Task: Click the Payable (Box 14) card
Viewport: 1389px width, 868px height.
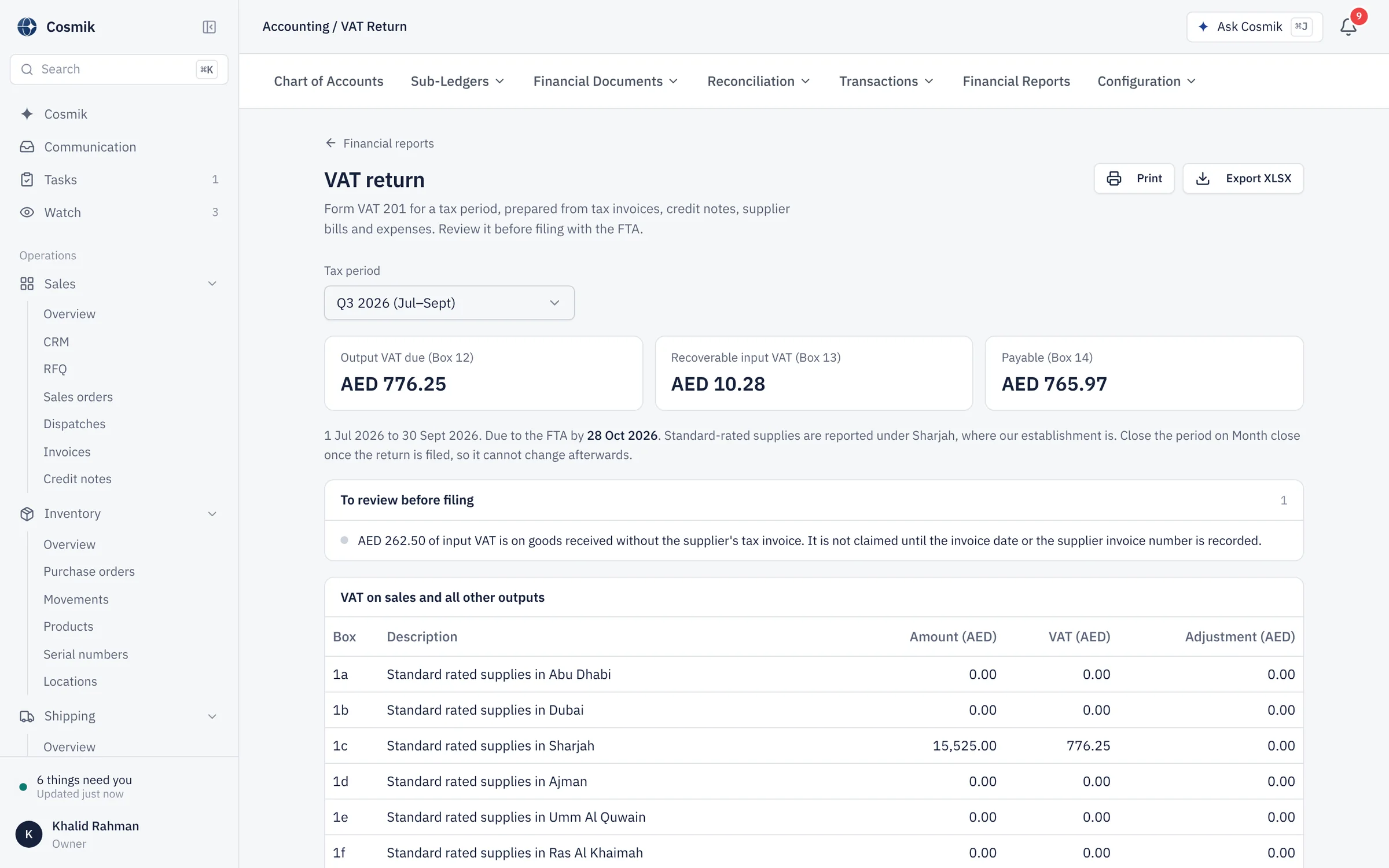Action: pyautogui.click(x=1144, y=373)
